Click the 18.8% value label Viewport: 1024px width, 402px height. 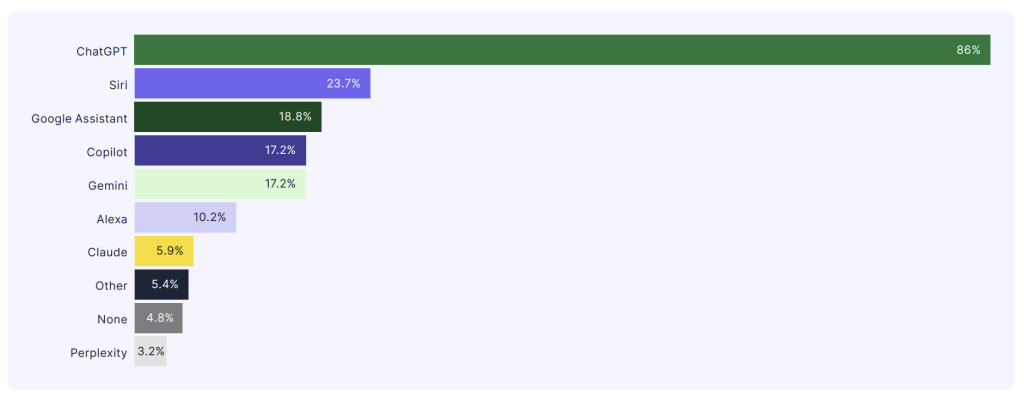(295, 117)
